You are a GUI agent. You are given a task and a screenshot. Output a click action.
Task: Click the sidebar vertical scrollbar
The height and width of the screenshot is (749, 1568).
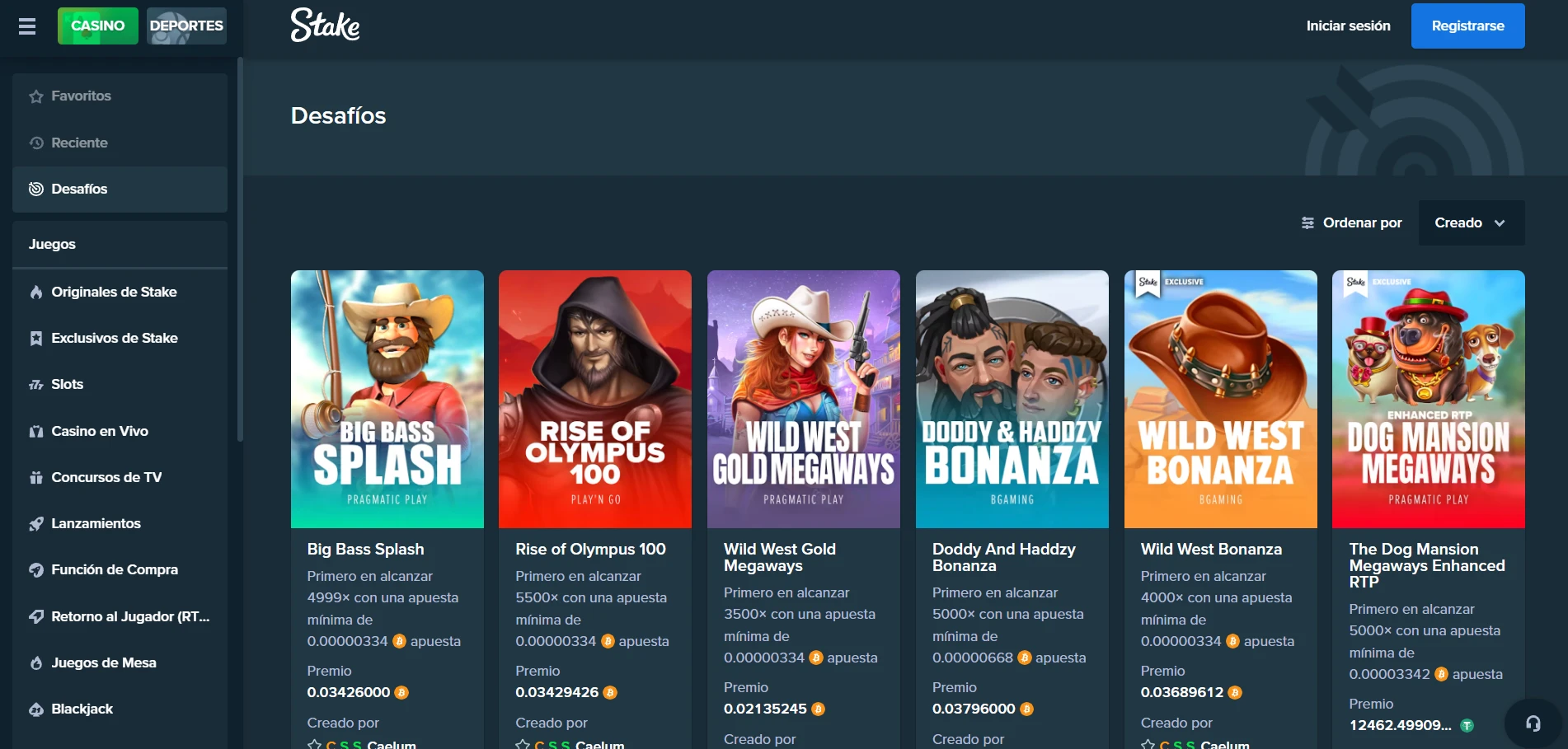(240, 249)
